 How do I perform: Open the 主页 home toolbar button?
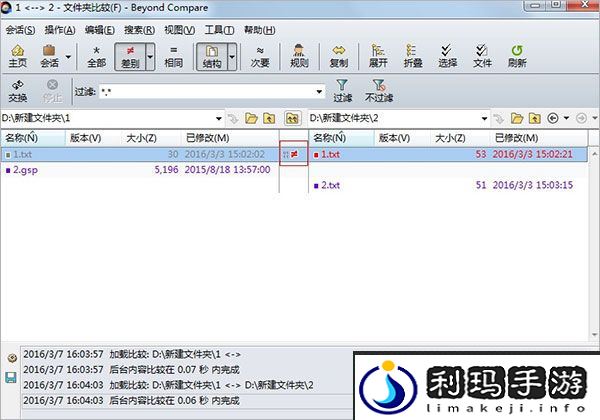click(x=18, y=56)
